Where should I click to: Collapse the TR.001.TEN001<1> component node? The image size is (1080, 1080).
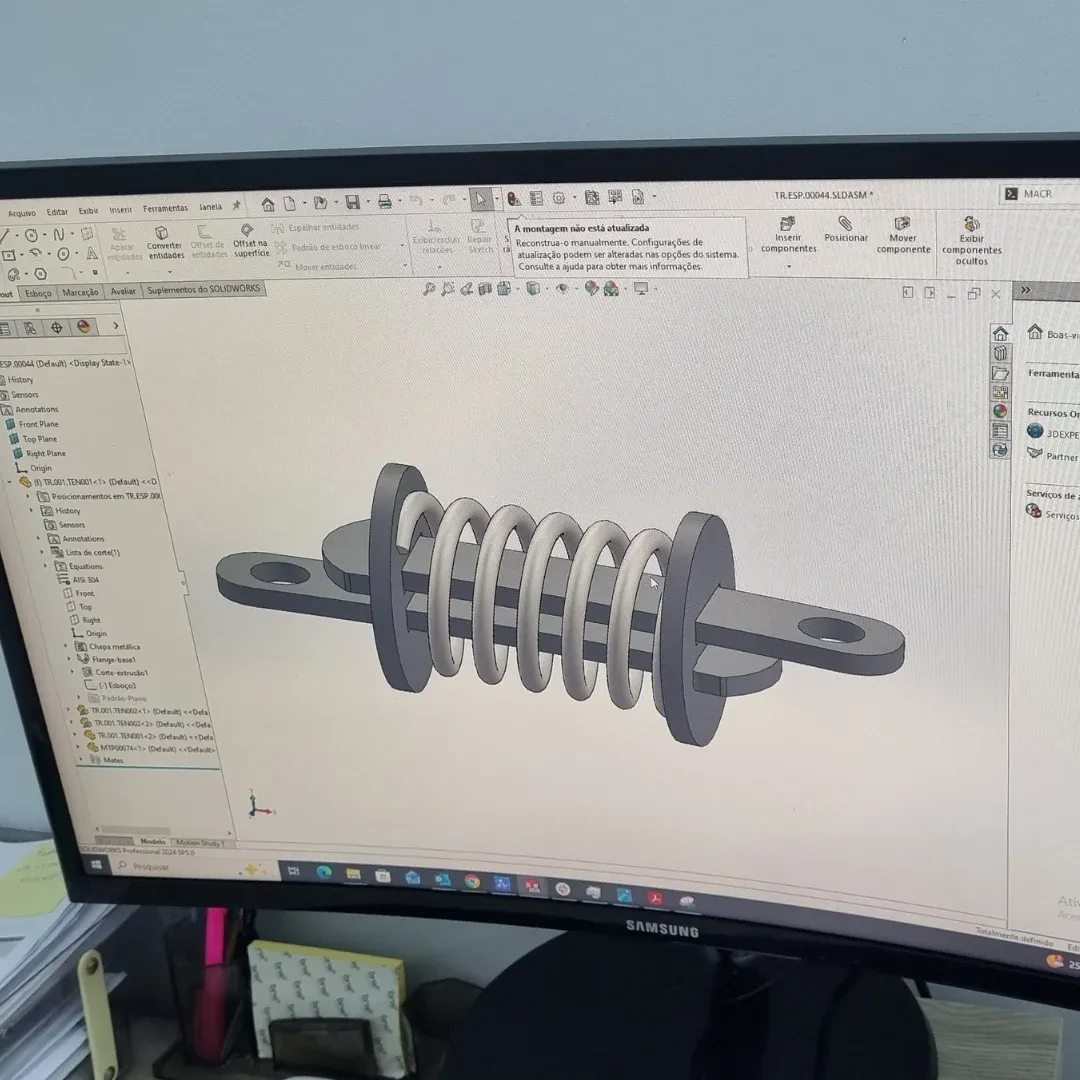tap(10, 482)
